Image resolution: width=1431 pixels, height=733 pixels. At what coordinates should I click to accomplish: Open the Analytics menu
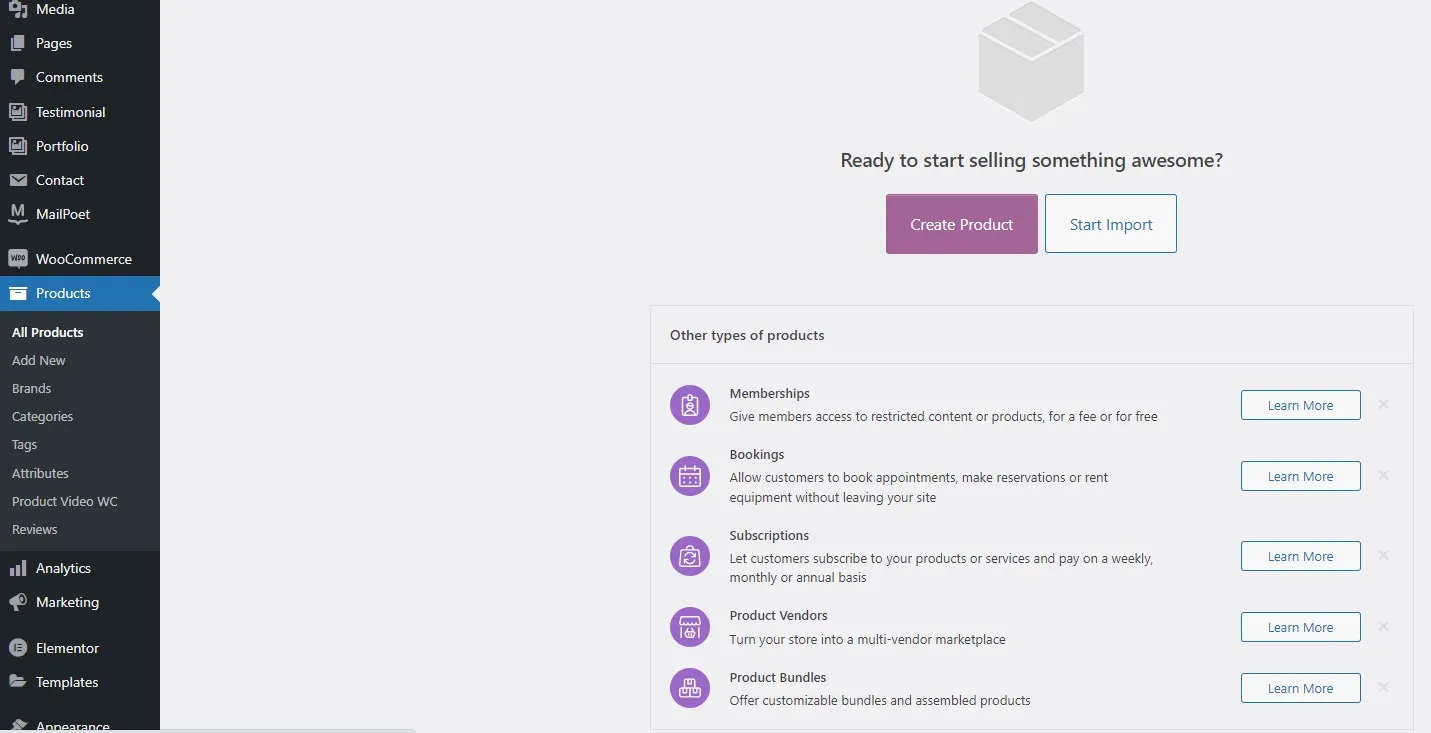coord(80,568)
